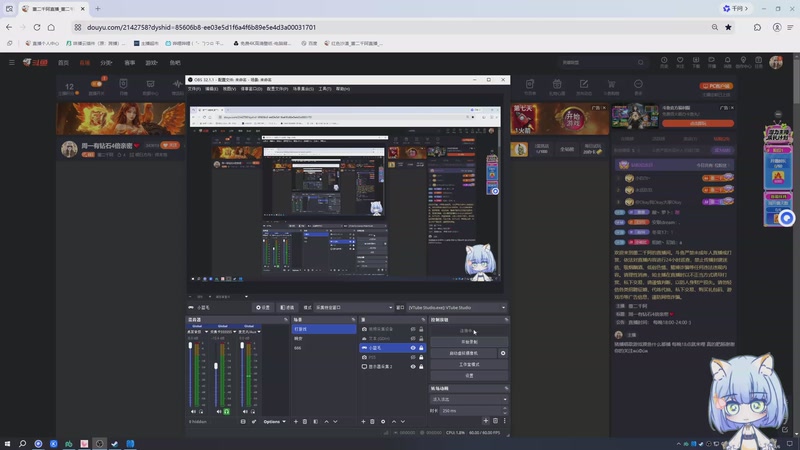Open Douyu notifications bell icon
Screen dimensions: 800x450
[x=727, y=62]
